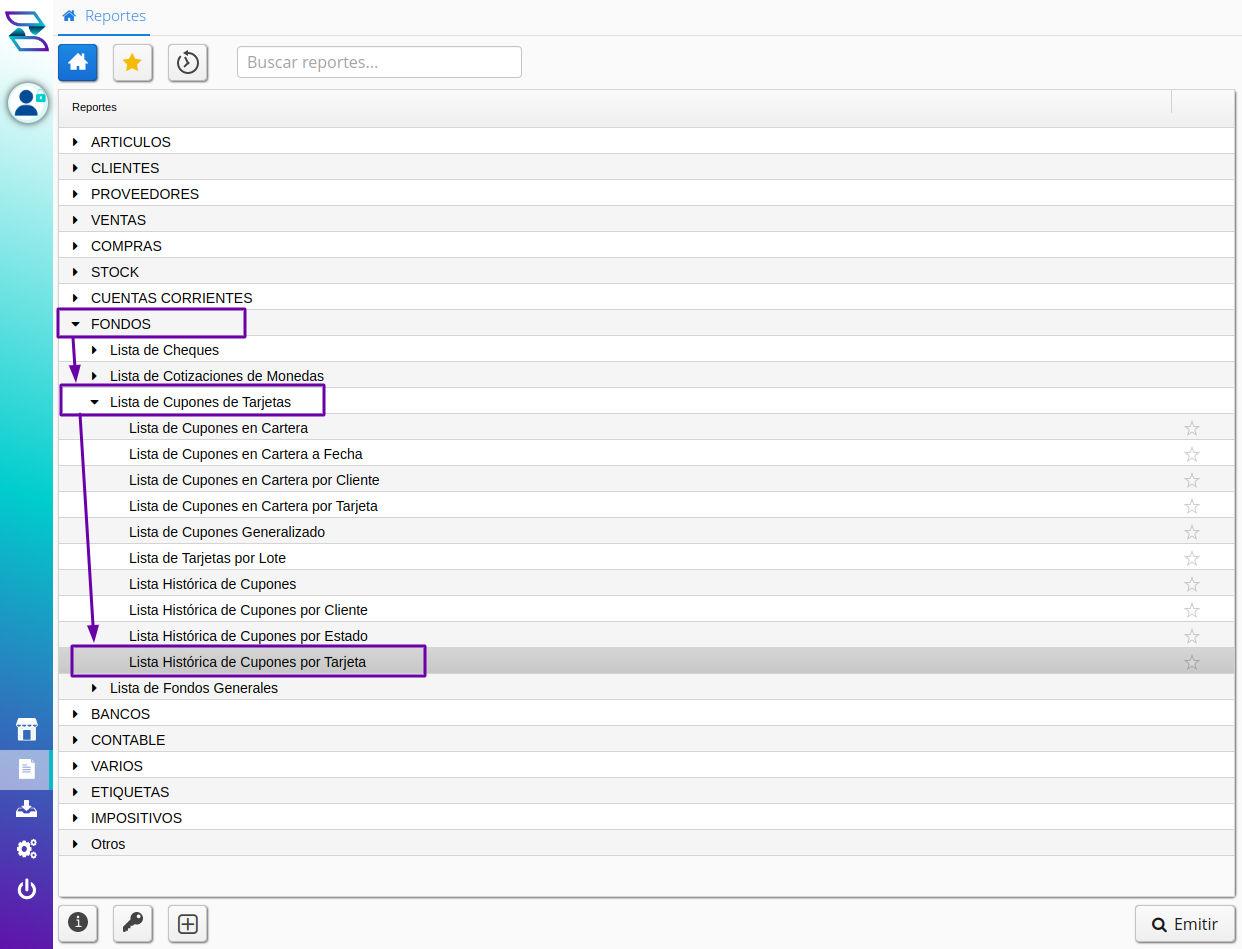The width and height of the screenshot is (1242, 949).
Task: Expand the VARIOS category arrow
Action: (75, 766)
